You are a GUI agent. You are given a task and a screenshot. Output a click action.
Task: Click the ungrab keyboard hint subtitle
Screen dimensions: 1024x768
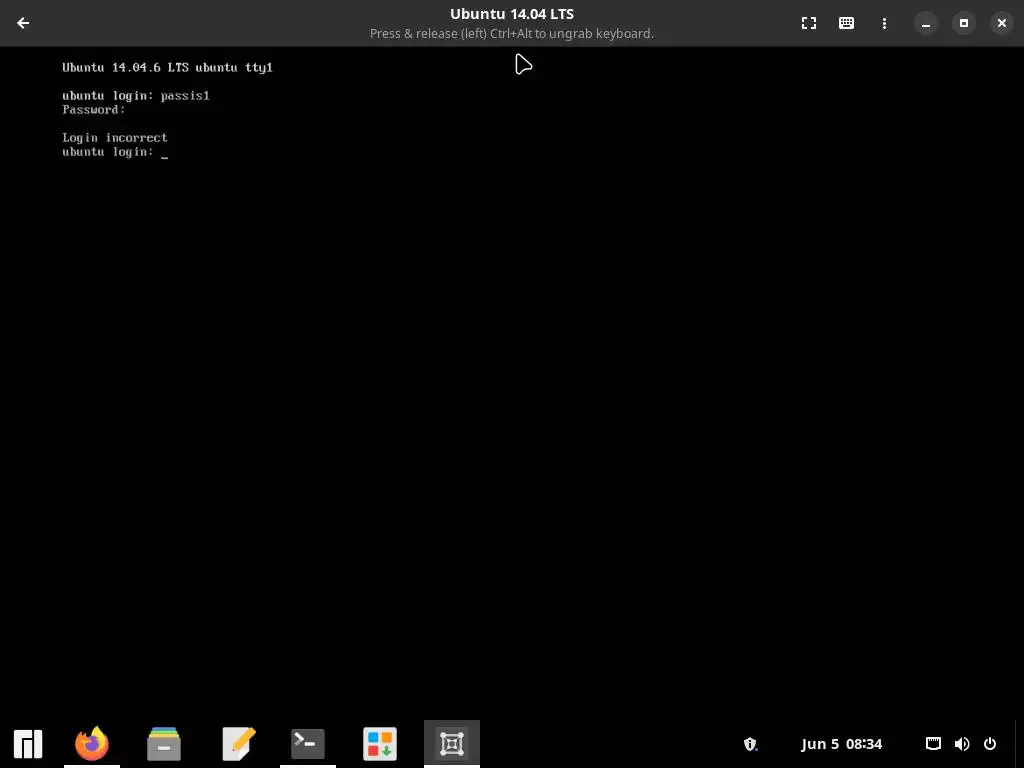pyautogui.click(x=512, y=33)
